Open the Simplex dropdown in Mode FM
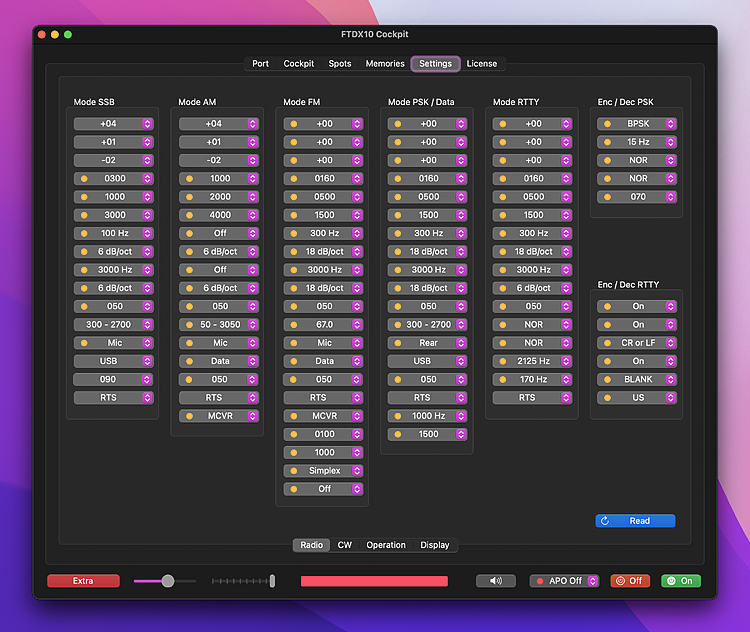 [323, 471]
